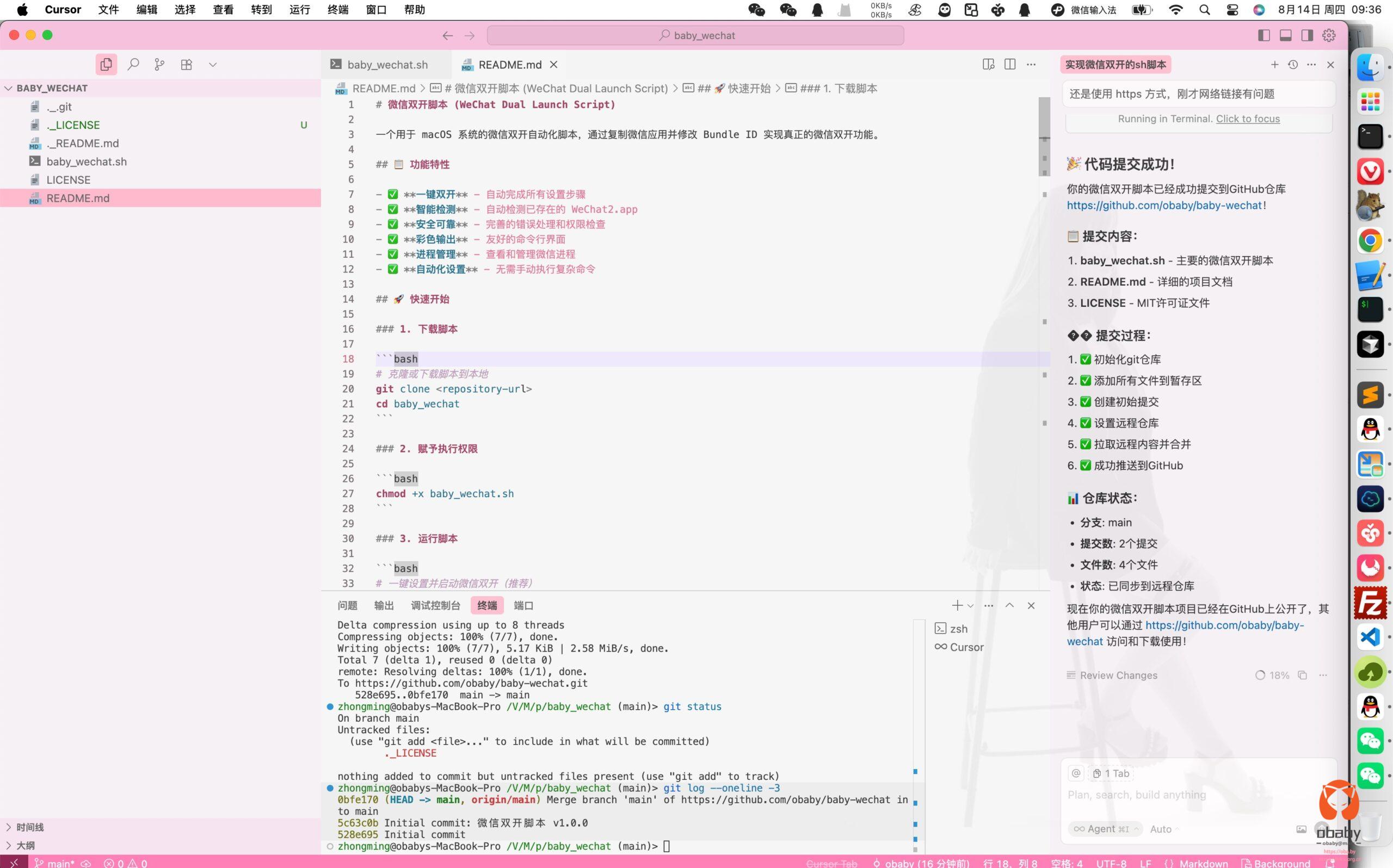Change UTF-8 encoding in status bar

pyautogui.click(x=1111, y=863)
